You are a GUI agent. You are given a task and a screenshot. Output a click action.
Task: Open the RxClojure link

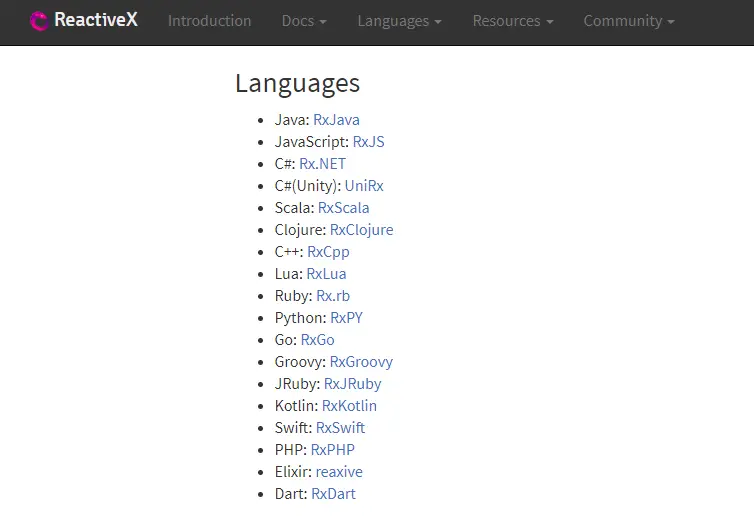[x=361, y=230]
